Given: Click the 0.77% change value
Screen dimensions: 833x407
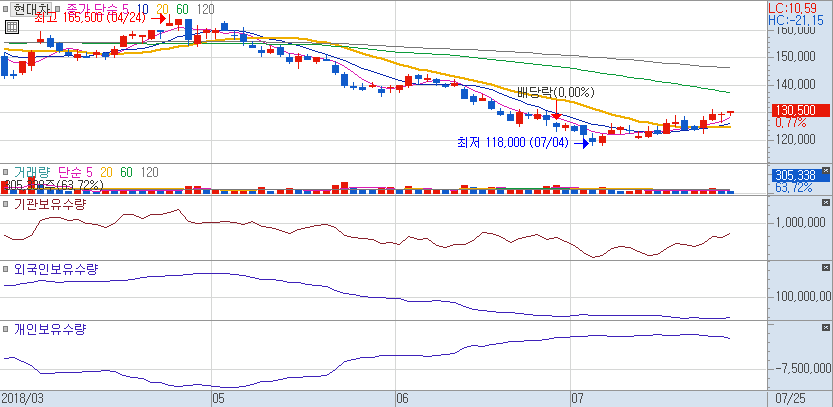Looking at the screenshot, I should coord(790,123).
